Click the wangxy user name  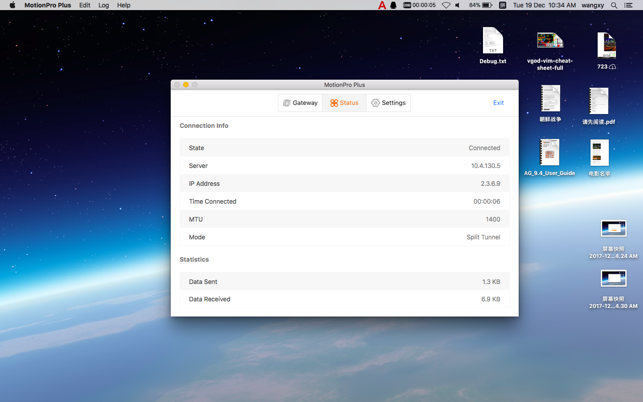point(593,5)
